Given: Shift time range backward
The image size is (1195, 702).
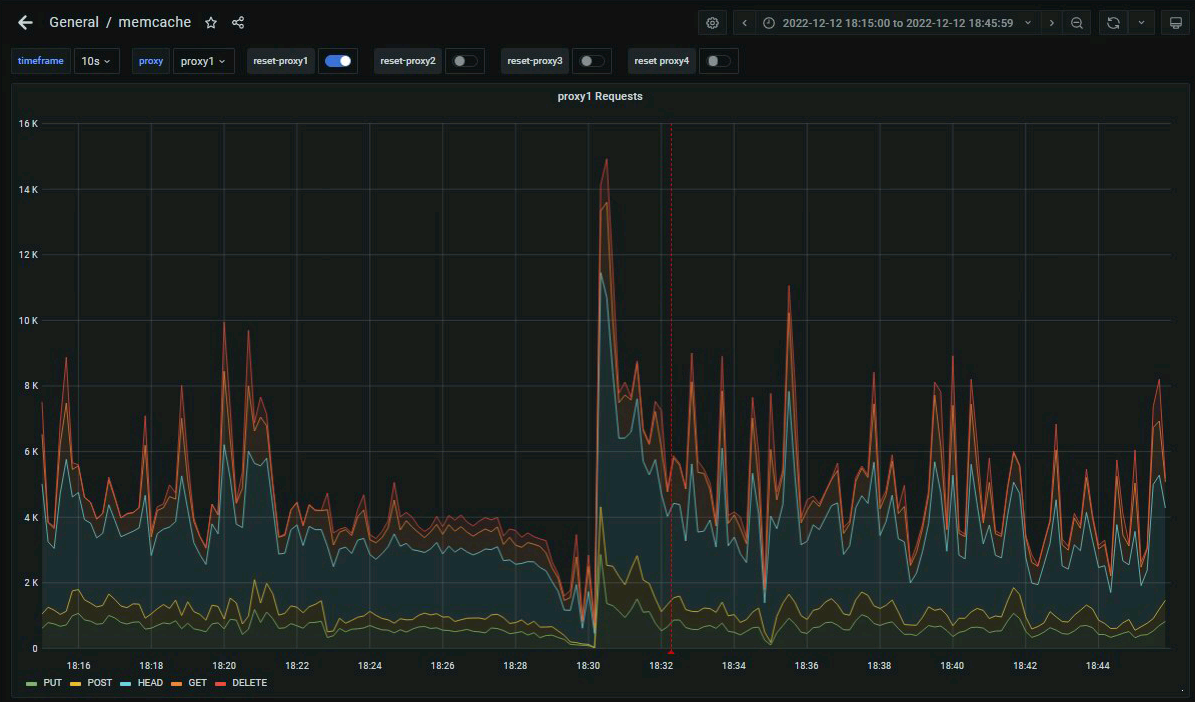Looking at the screenshot, I should pos(745,23).
